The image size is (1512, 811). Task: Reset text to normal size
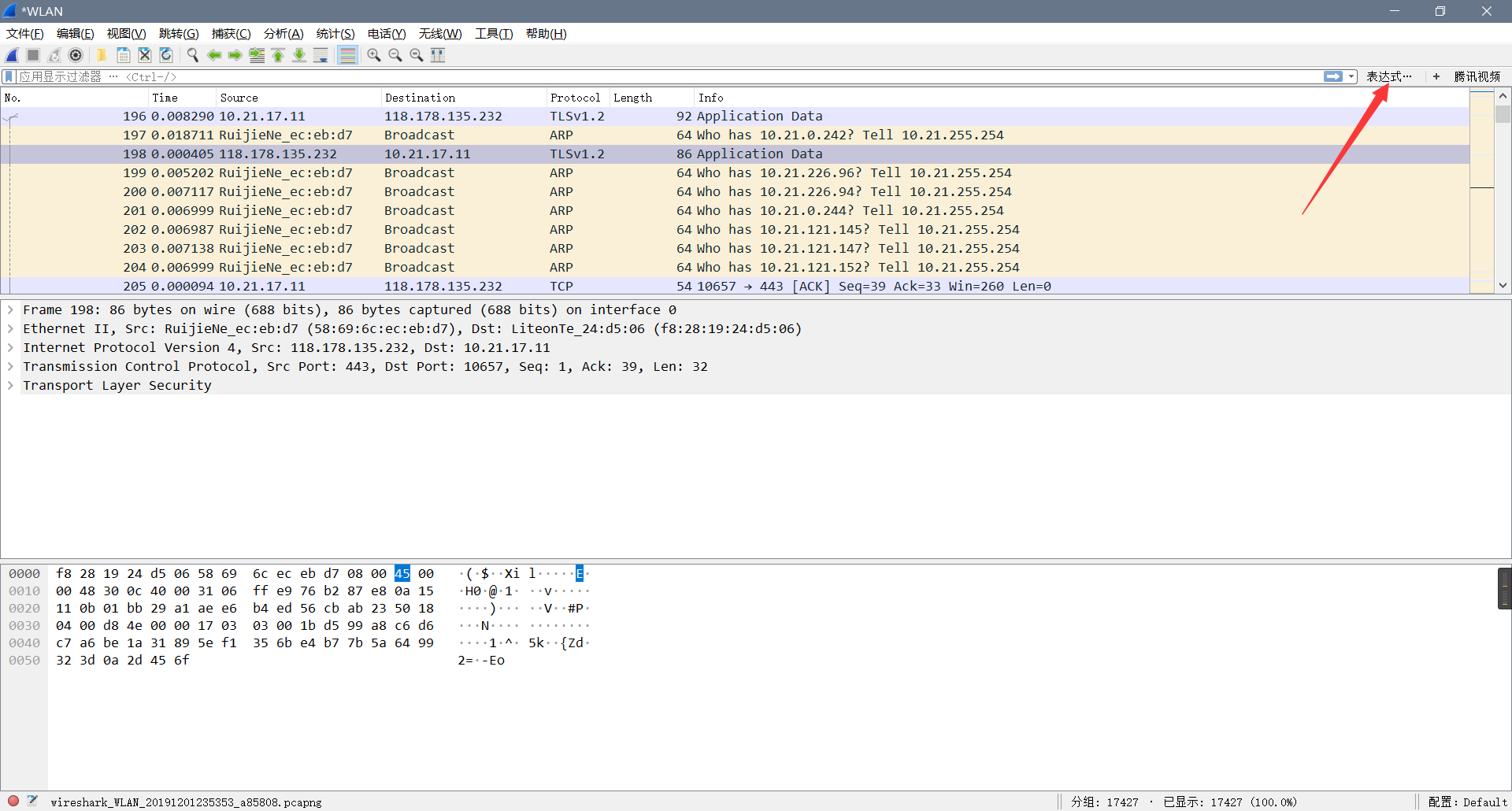click(x=417, y=55)
